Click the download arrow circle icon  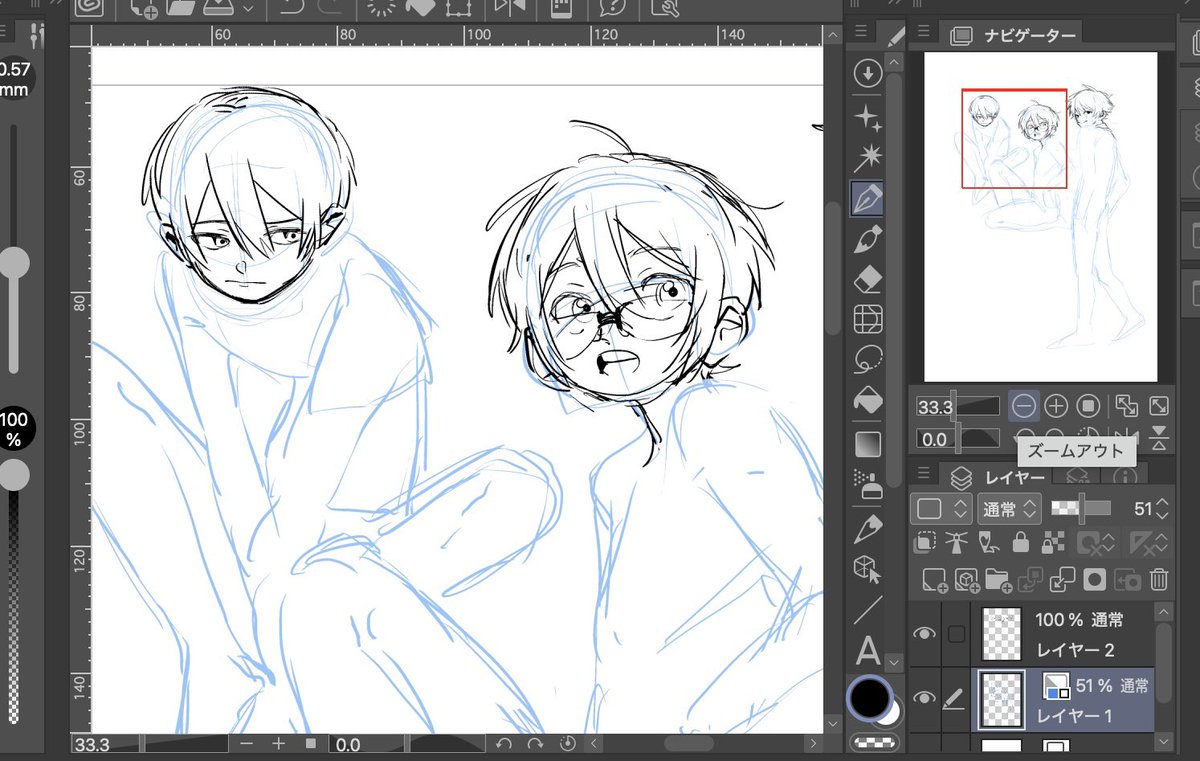(x=868, y=72)
